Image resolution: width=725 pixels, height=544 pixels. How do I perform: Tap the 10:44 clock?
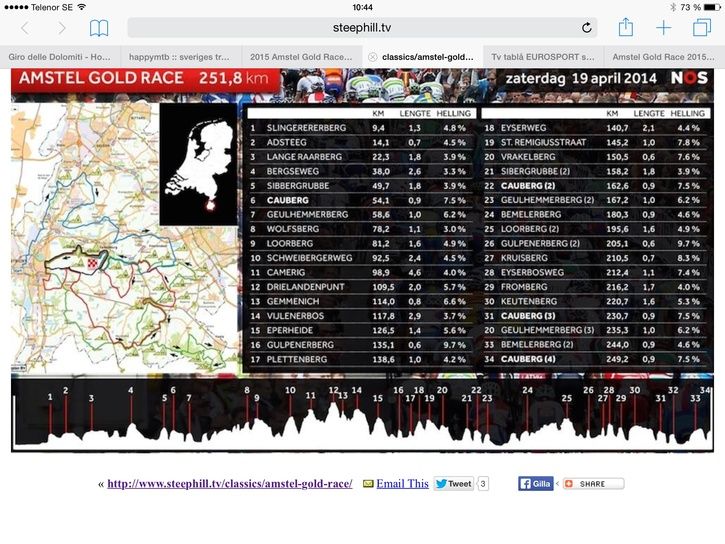(362, 7)
